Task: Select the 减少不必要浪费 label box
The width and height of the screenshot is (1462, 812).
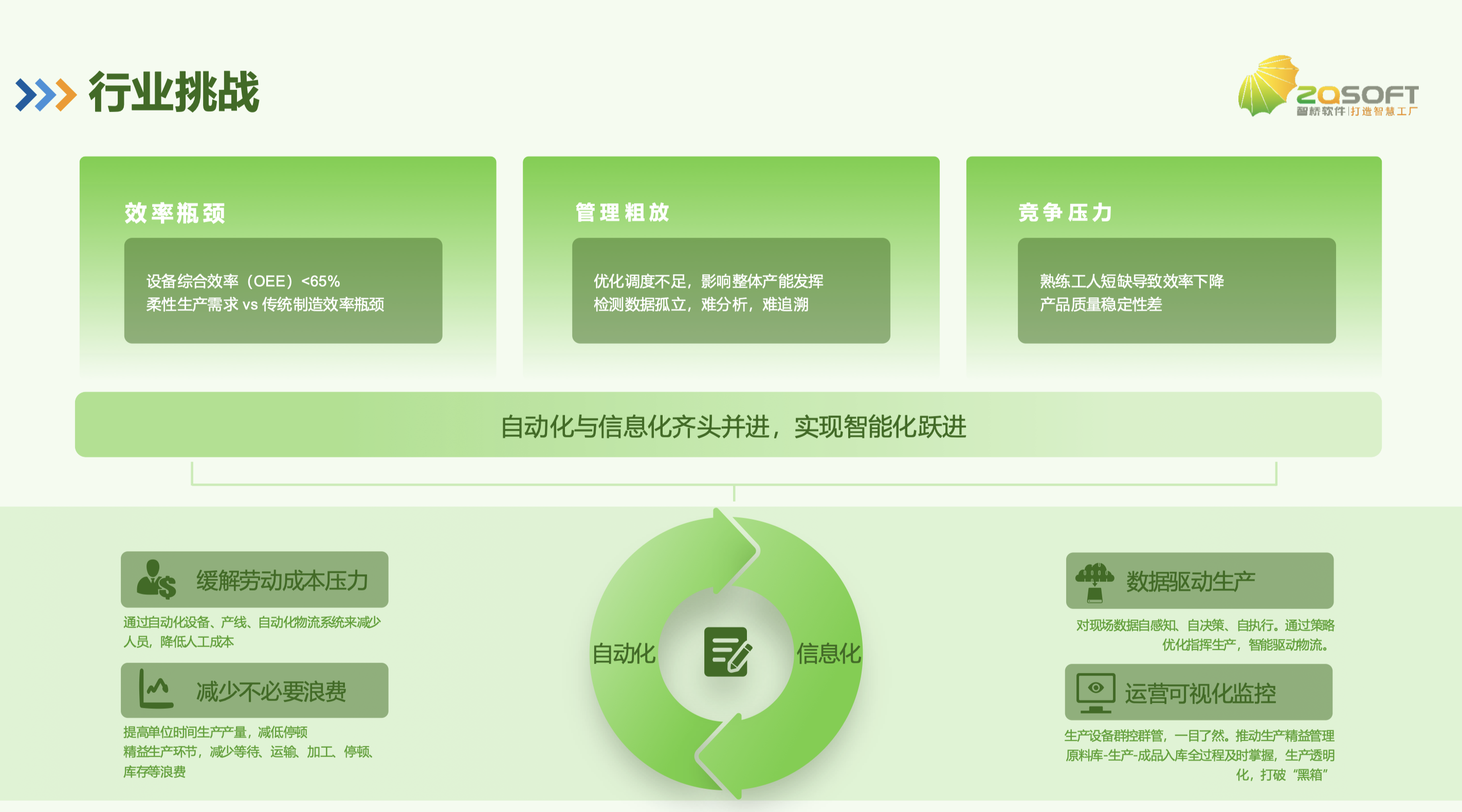Action: [271, 691]
